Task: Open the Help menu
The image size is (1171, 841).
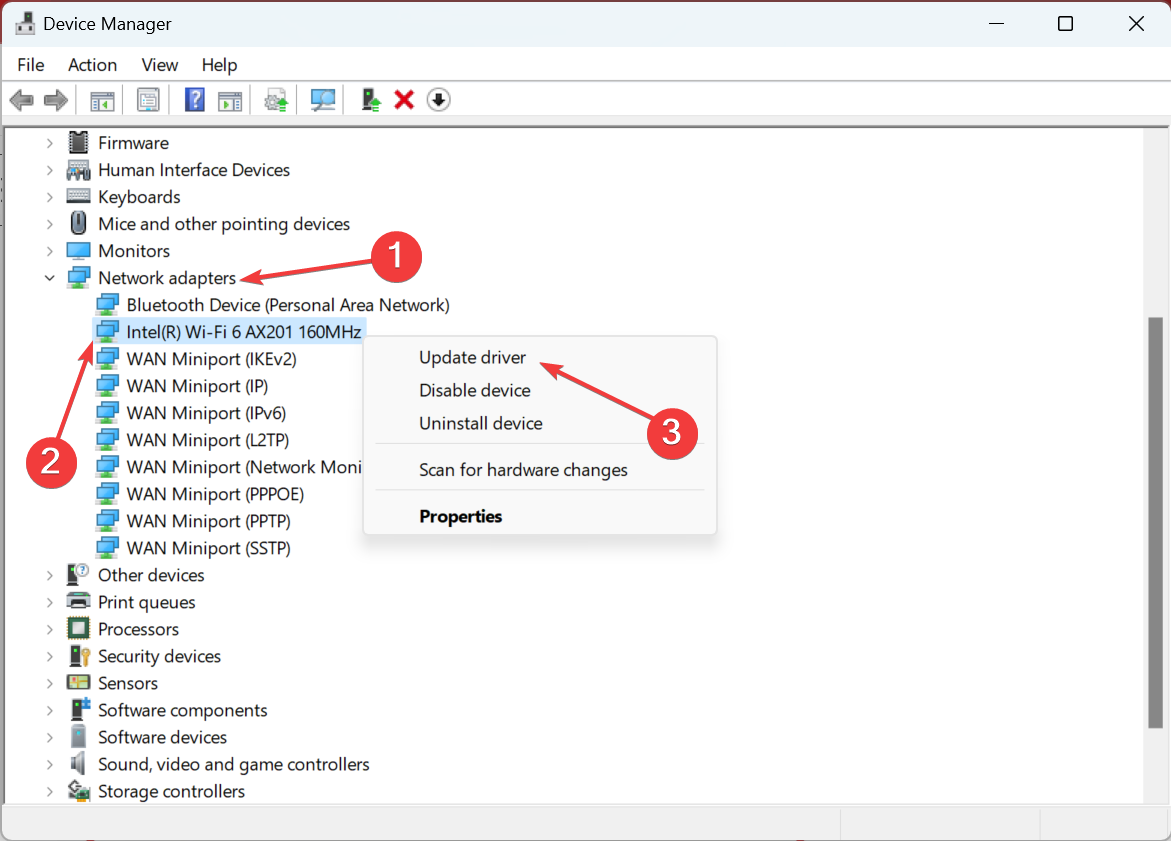Action: click(x=219, y=65)
